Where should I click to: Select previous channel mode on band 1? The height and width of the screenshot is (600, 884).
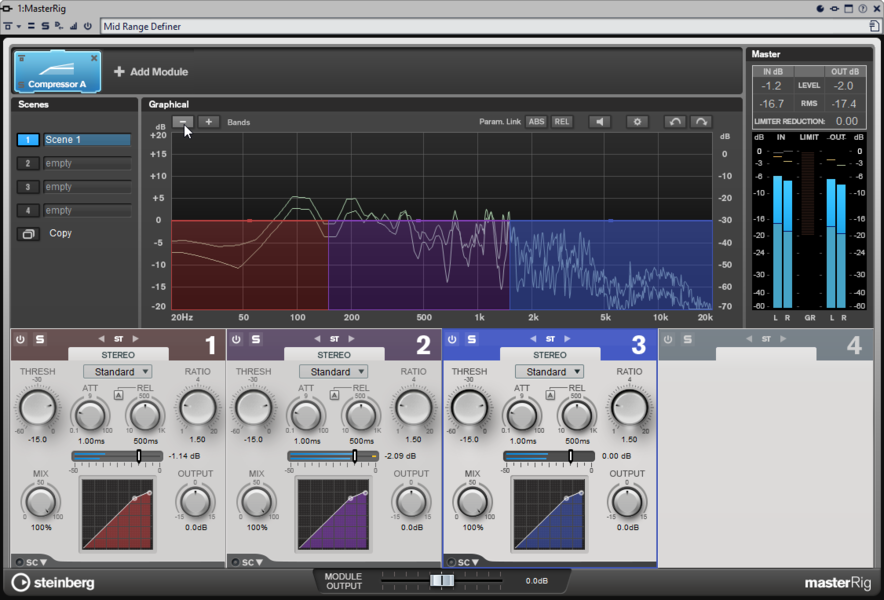point(101,339)
